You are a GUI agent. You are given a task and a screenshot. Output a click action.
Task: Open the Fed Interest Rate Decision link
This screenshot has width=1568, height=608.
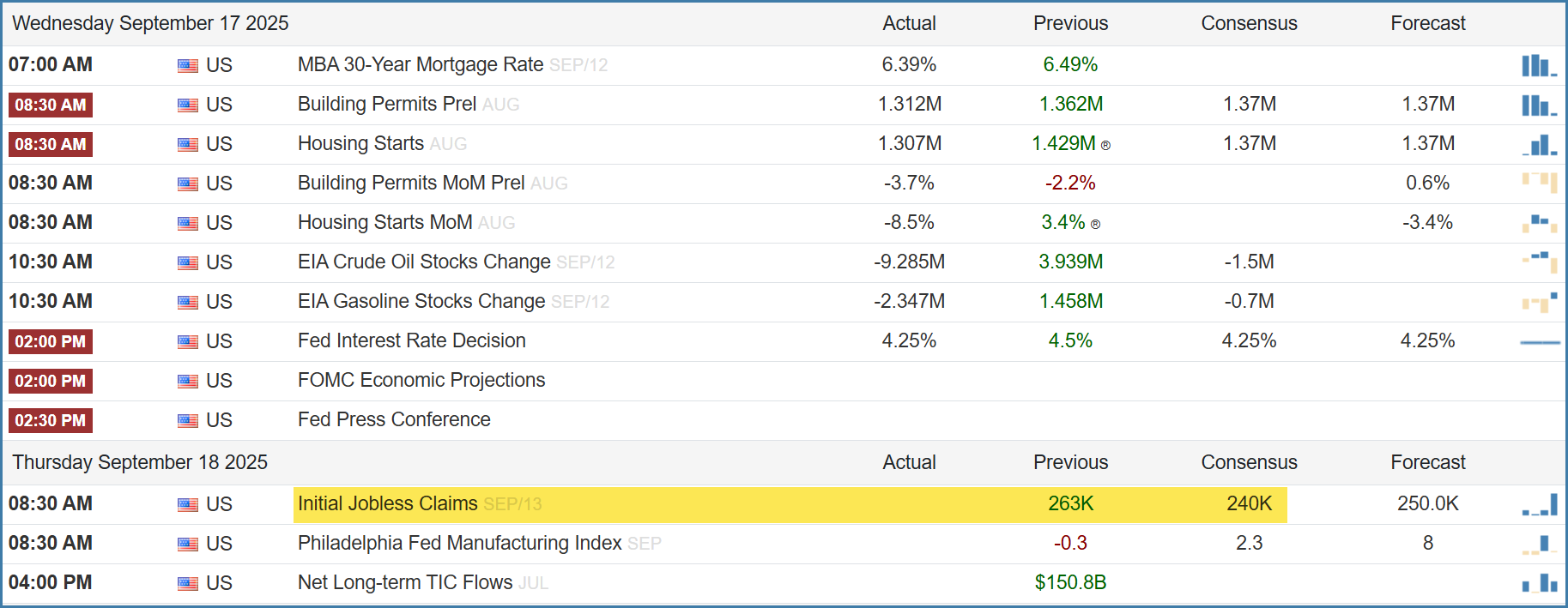(x=411, y=340)
